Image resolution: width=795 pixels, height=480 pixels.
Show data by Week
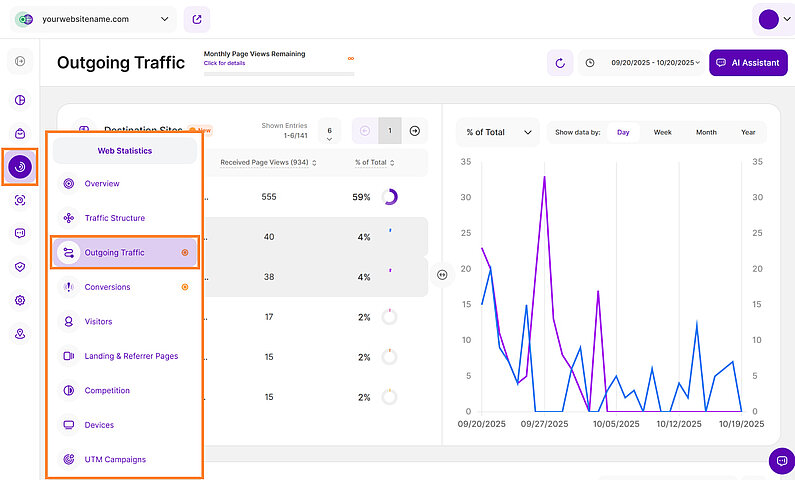click(x=662, y=132)
